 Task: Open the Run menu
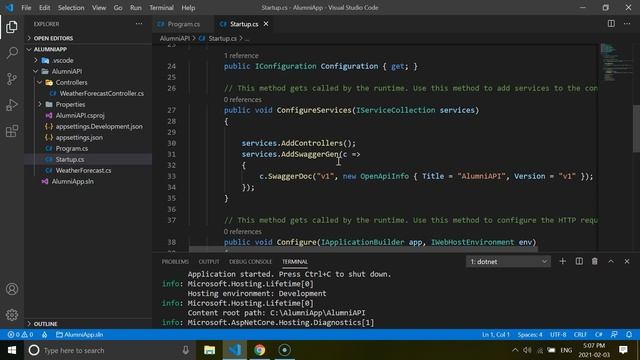[x=136, y=8]
